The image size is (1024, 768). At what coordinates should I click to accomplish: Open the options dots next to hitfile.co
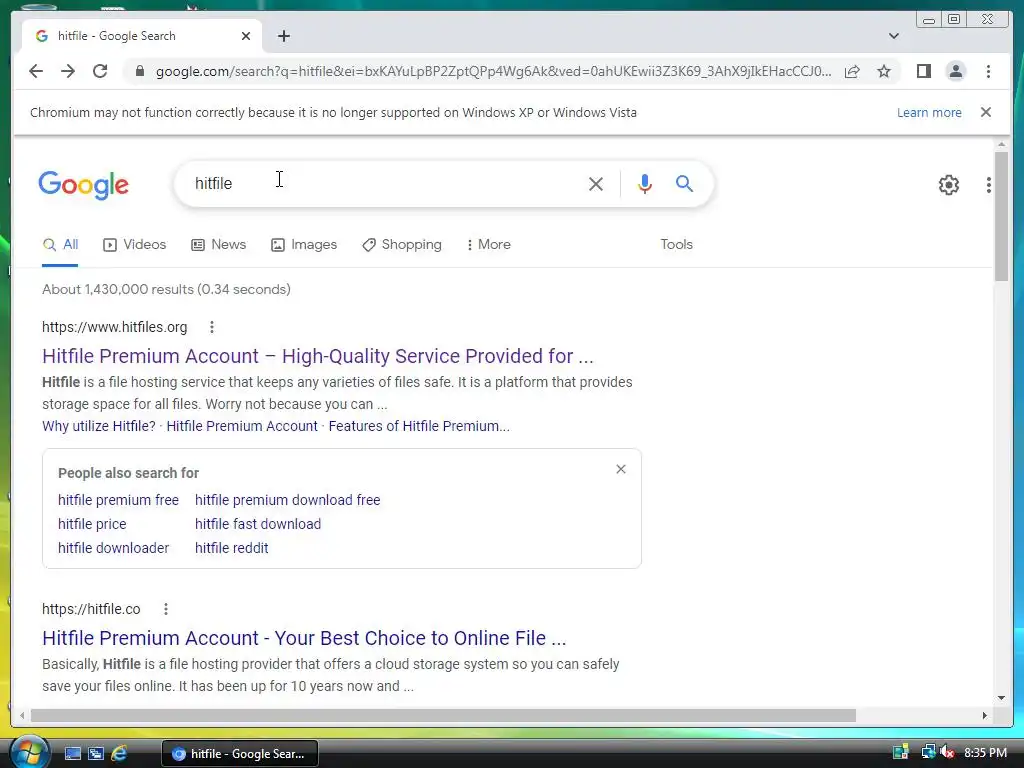coord(166,609)
